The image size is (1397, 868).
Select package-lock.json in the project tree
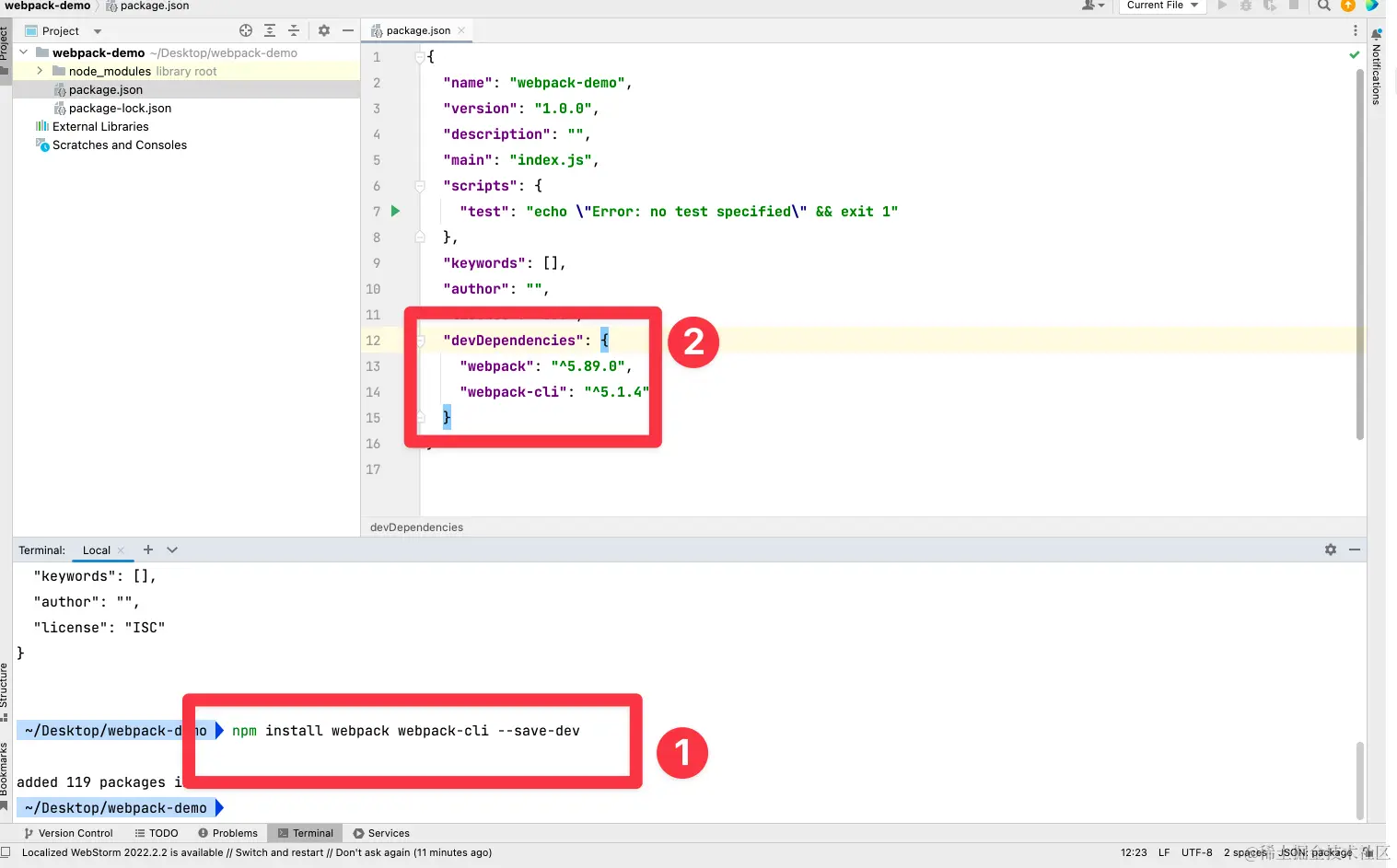(x=120, y=108)
